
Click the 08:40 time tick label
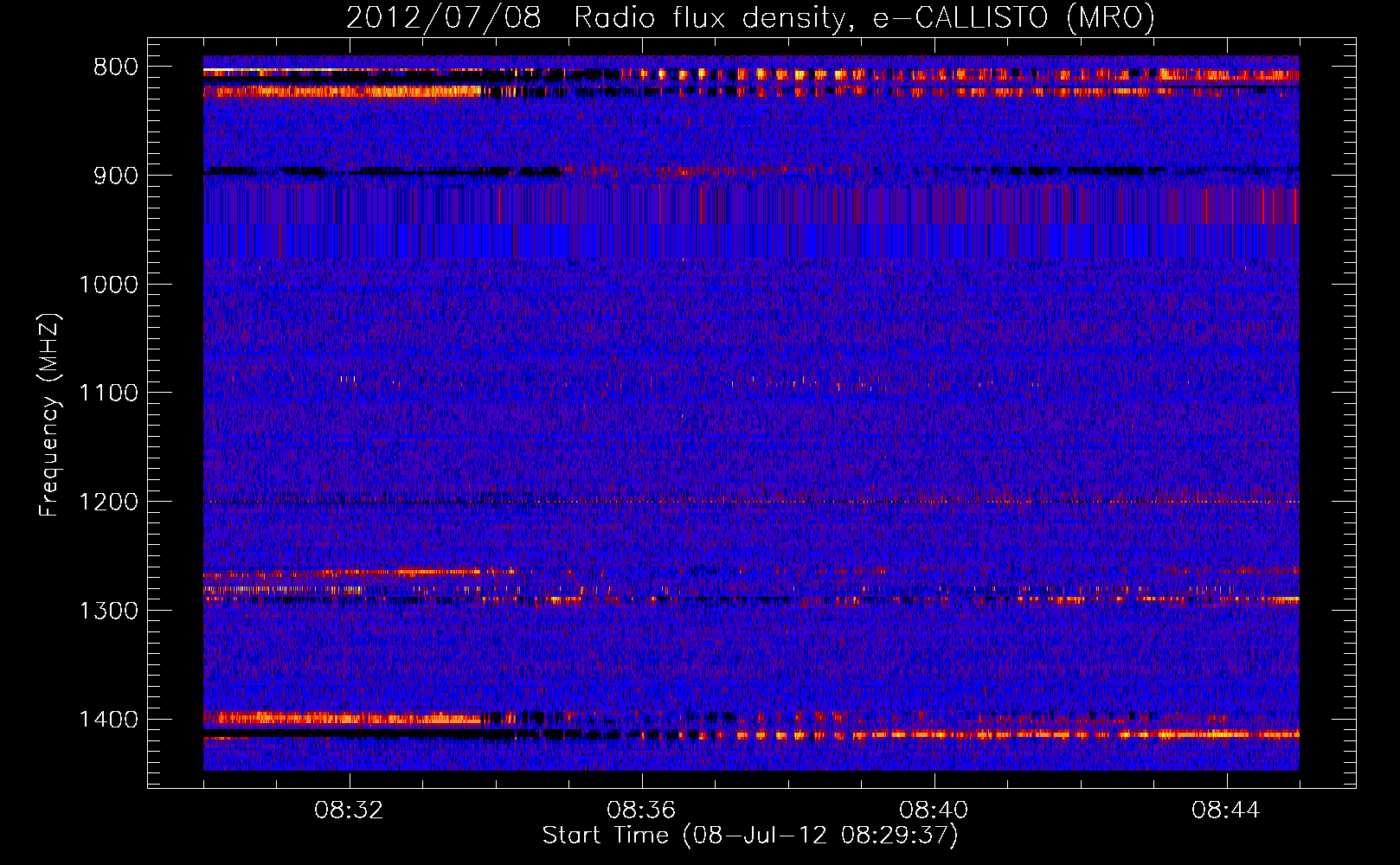point(934,811)
